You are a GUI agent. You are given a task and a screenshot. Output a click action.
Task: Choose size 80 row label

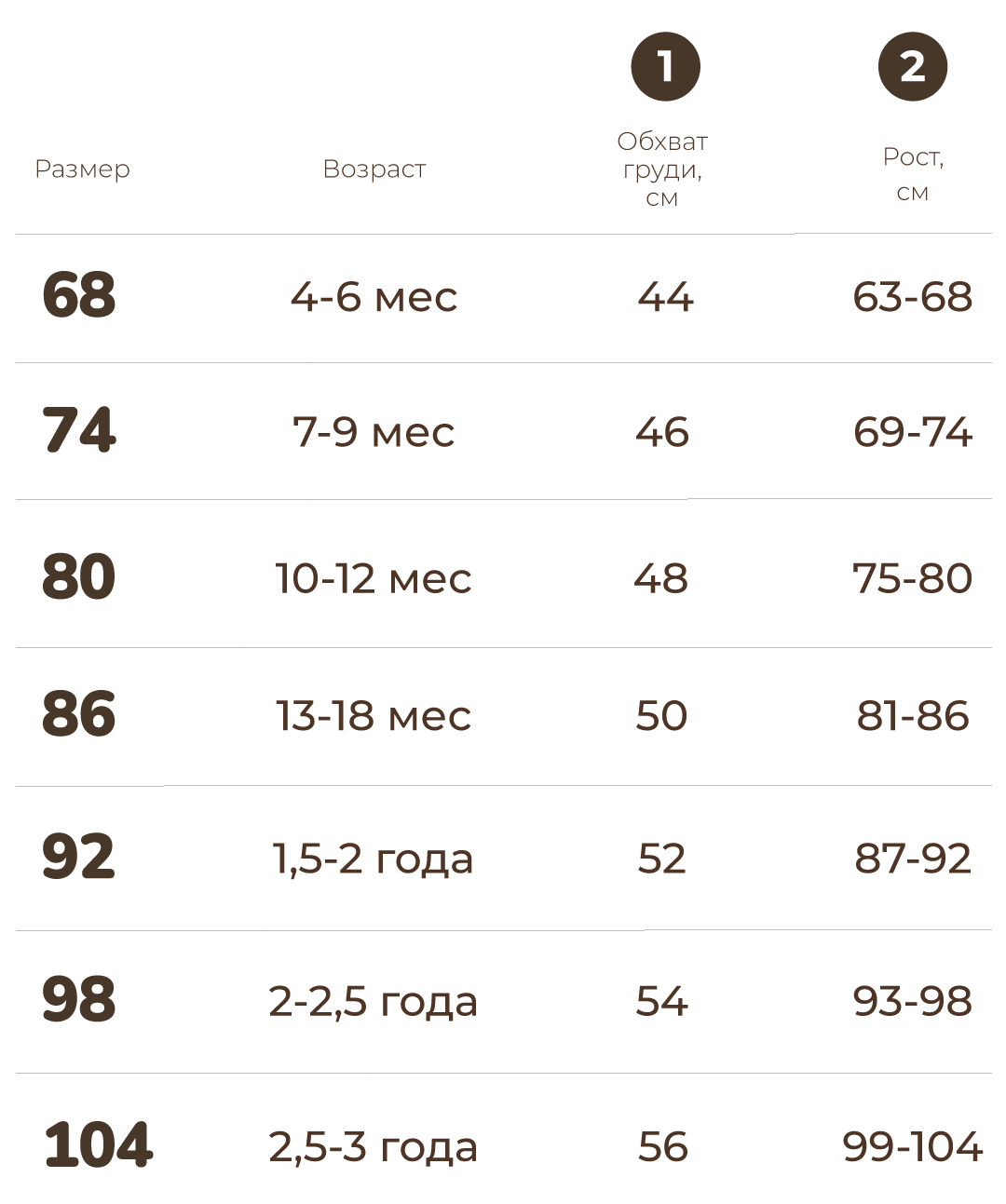click(x=79, y=576)
